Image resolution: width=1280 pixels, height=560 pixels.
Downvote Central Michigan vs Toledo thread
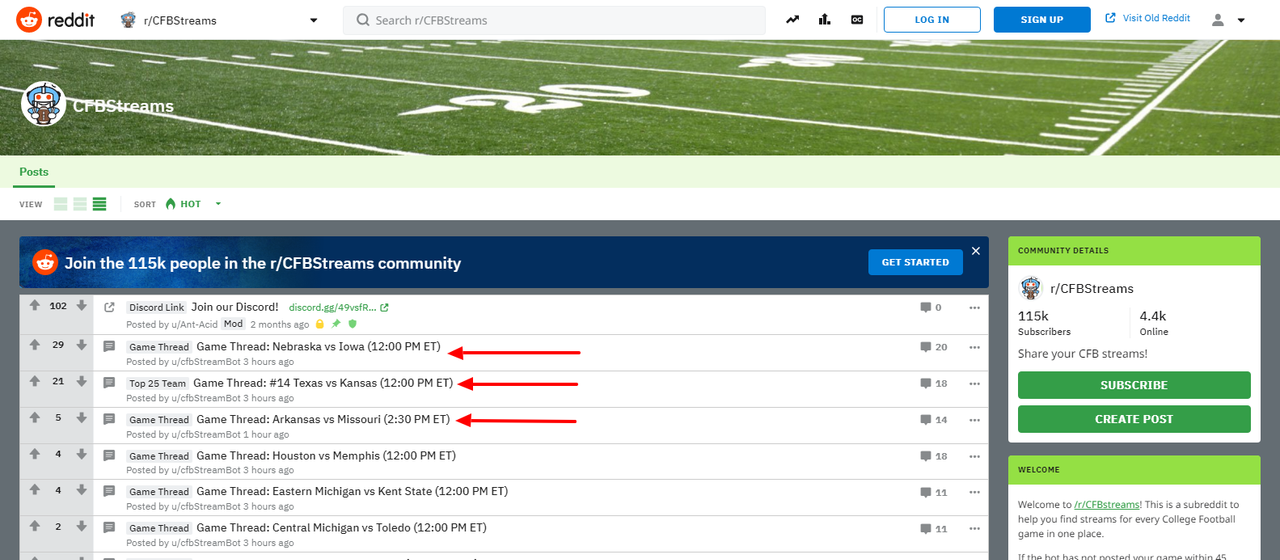(x=81, y=525)
